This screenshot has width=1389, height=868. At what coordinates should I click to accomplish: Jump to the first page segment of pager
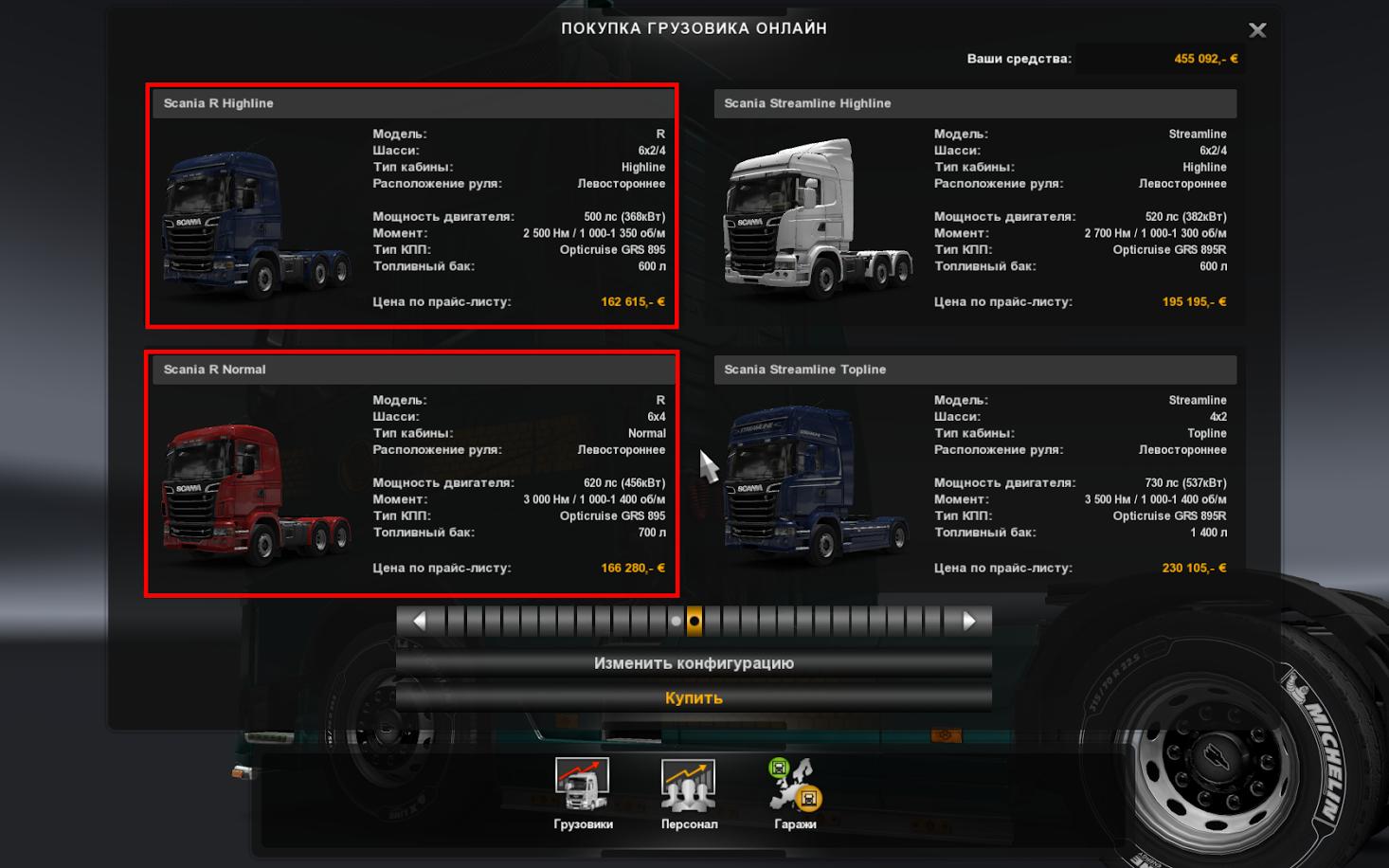(456, 622)
